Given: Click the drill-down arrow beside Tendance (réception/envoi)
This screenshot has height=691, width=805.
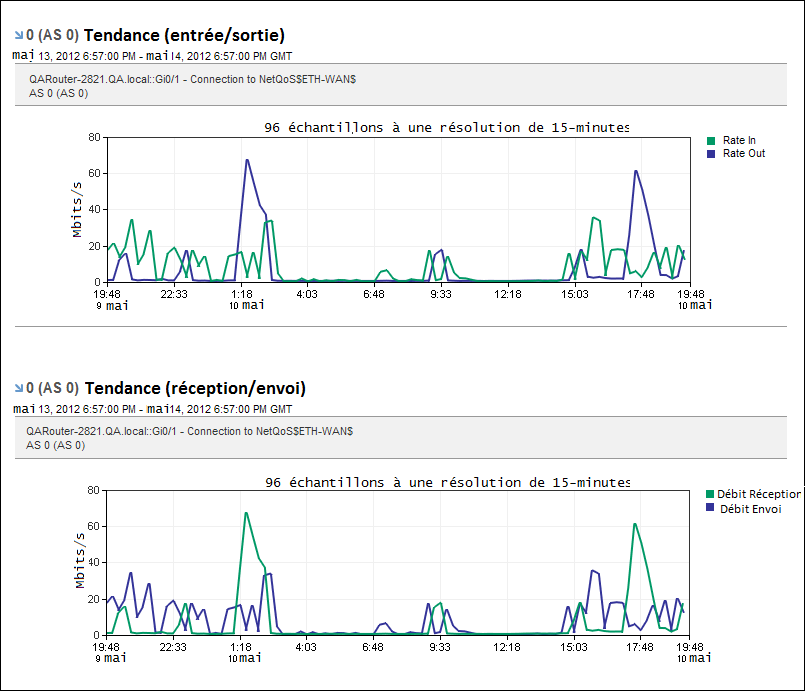Looking at the screenshot, I should [x=19, y=387].
